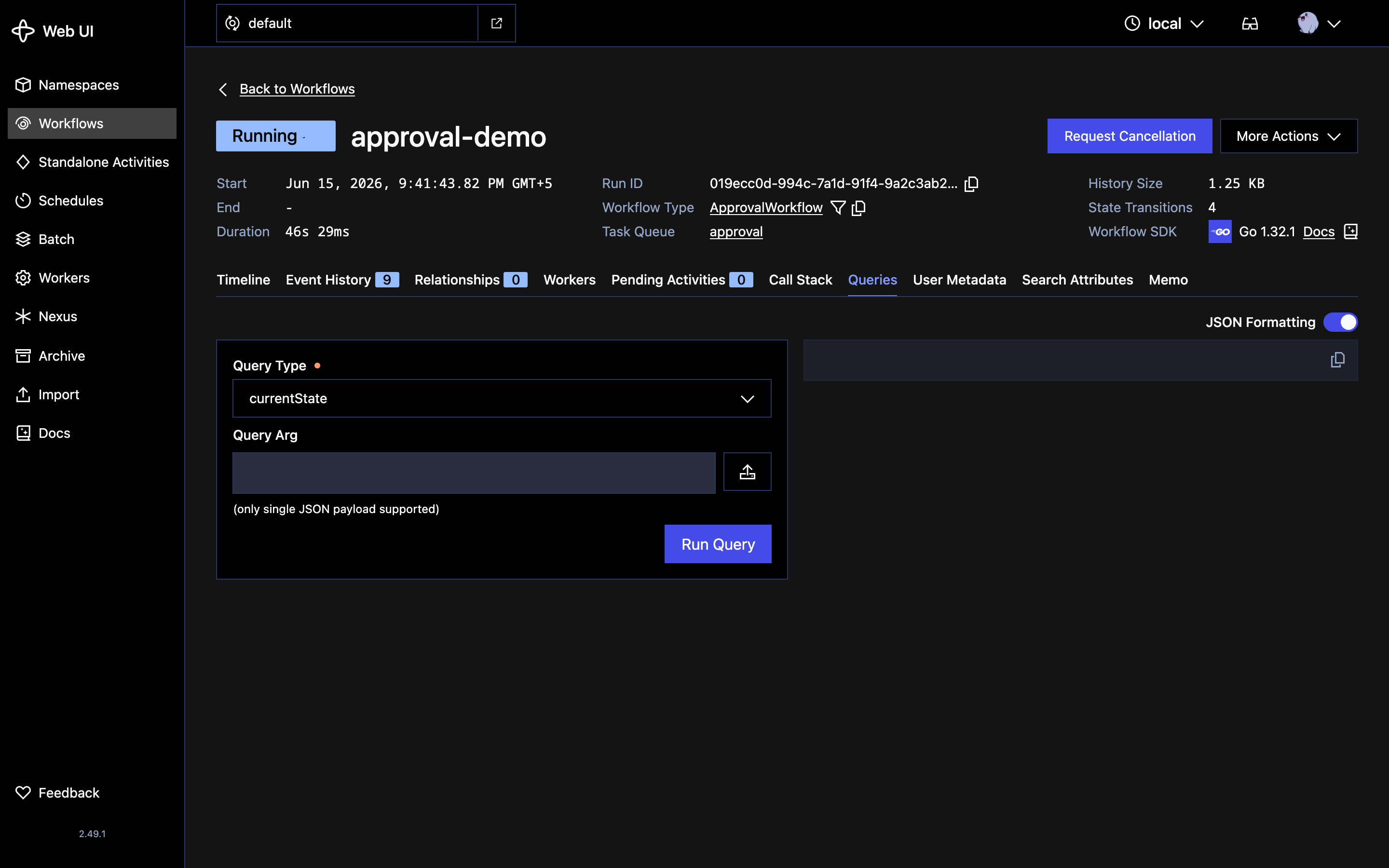
Task: Select the Queries tab
Action: (x=872, y=280)
